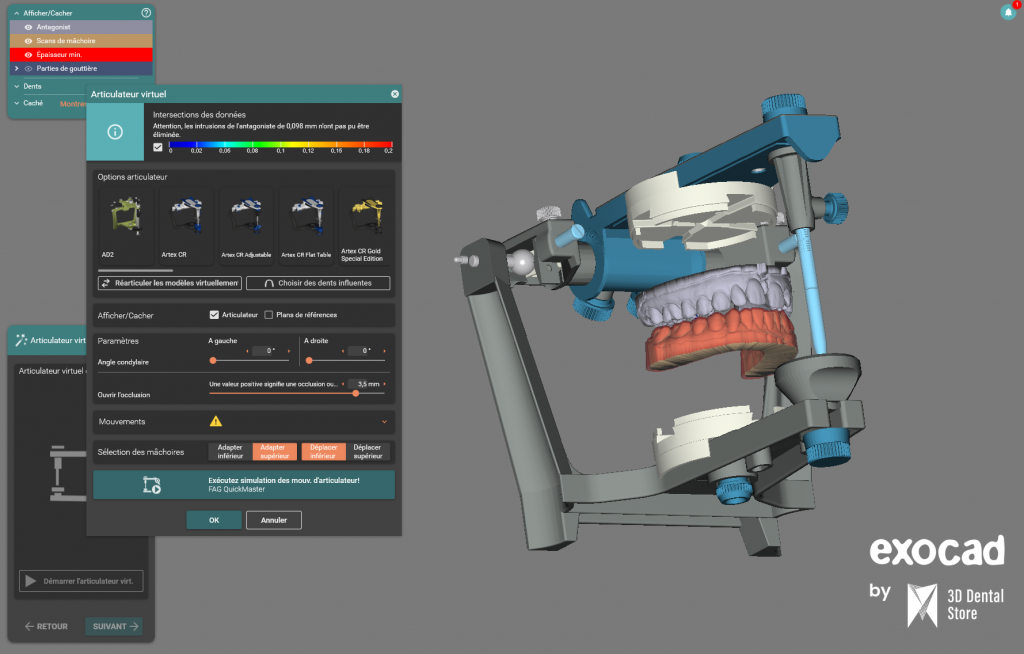Click the Ouvrir l'occlusion slider handle
The height and width of the screenshot is (654, 1024).
point(356,393)
